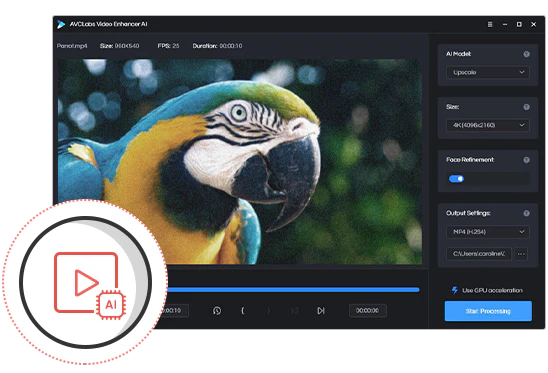Image resolution: width=548 pixels, height=373 pixels.
Task: Jump to previous frame
Action: tap(295, 310)
